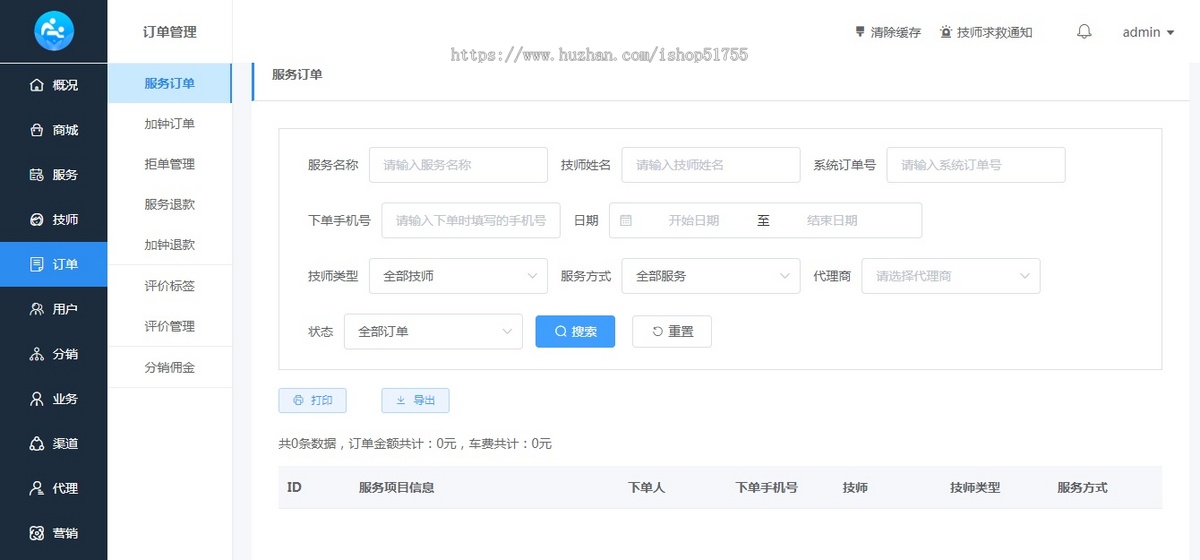Click the download icon on 导出 button
Viewport: 1200px width, 560px height.
401,400
